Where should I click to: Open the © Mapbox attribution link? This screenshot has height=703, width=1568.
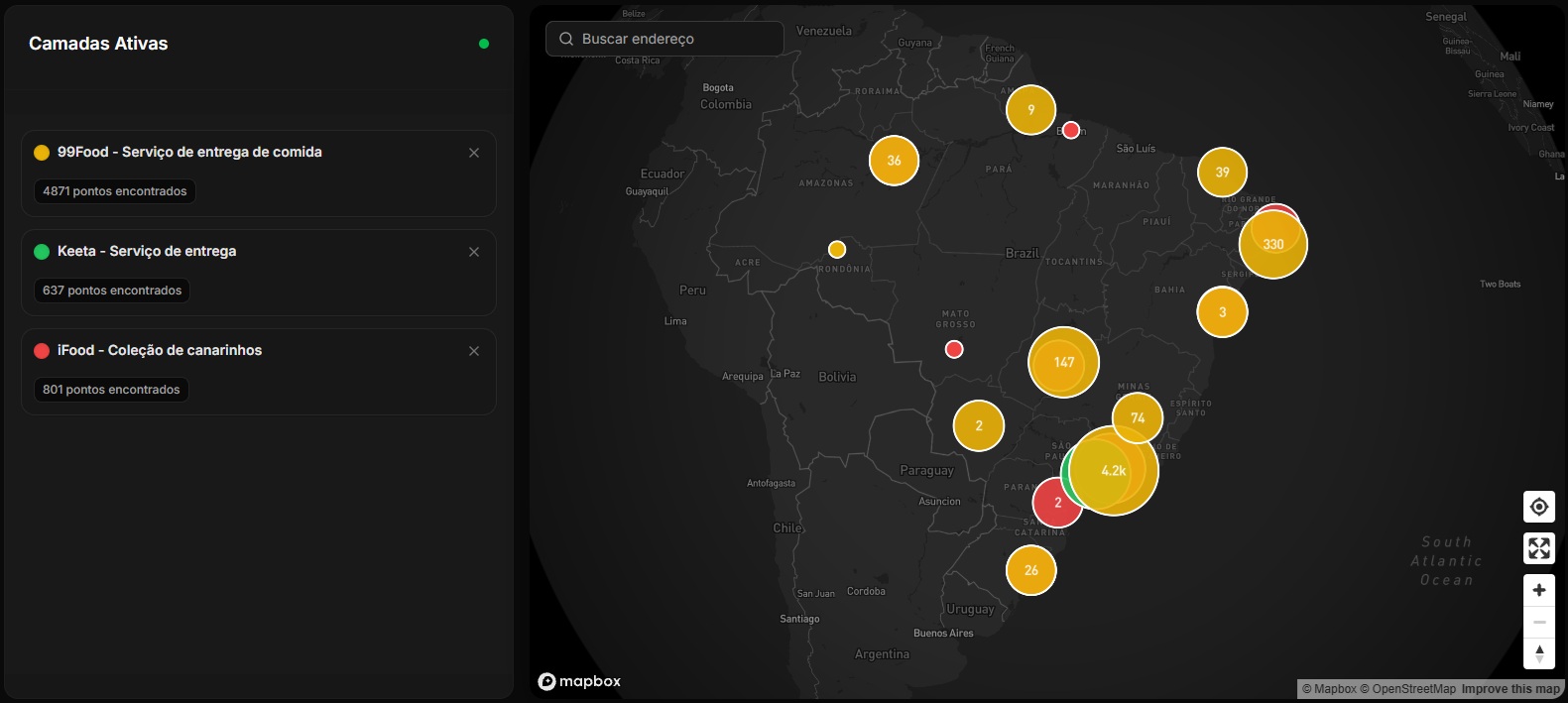(1329, 689)
